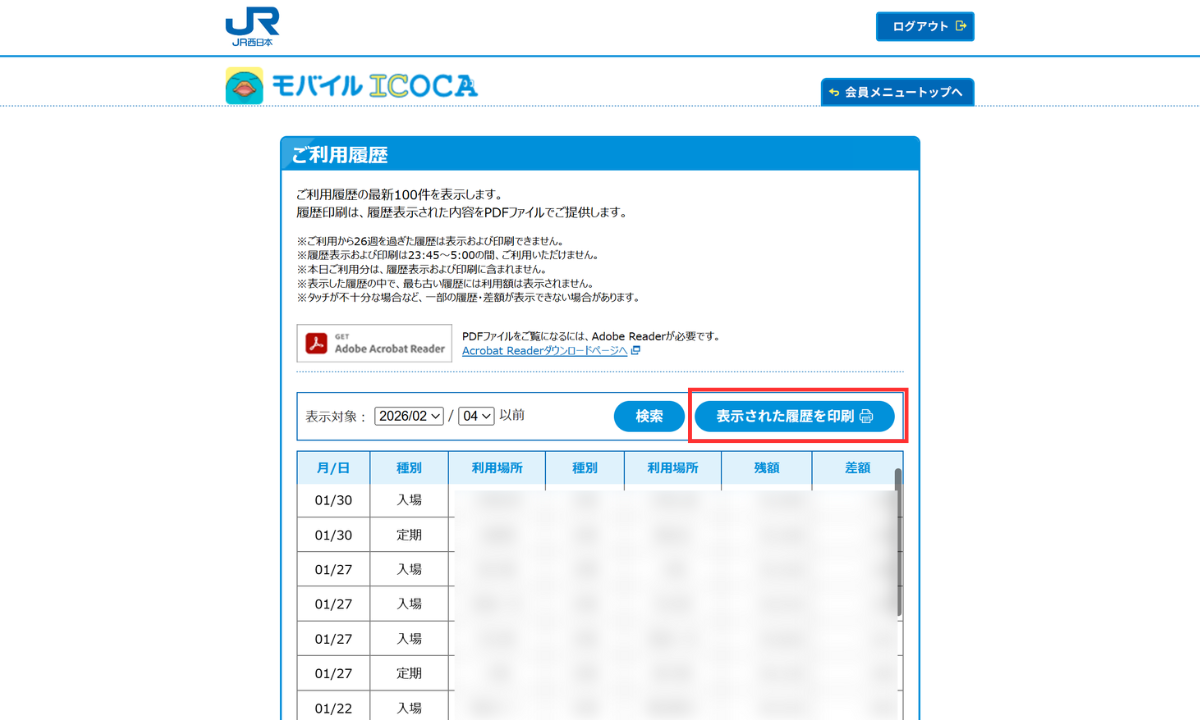Click external-link icon beside Acrobat Reader link
Viewport: 1200px width, 720px height.
click(636, 351)
